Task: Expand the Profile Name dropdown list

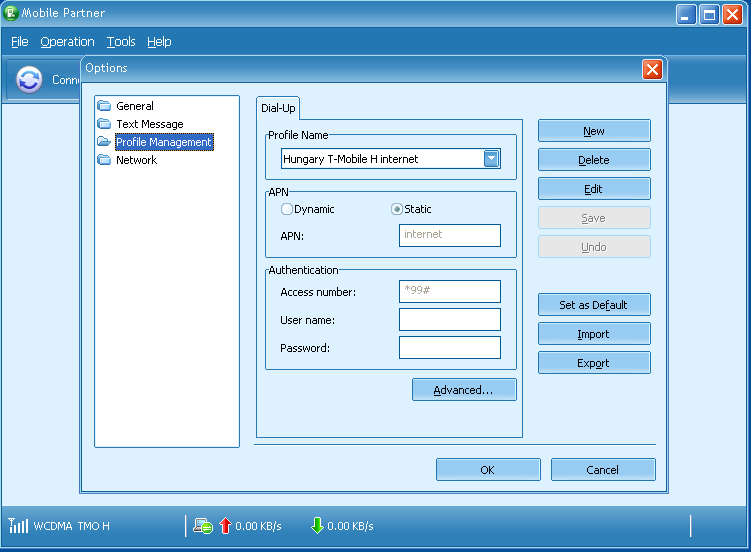Action: [491, 159]
